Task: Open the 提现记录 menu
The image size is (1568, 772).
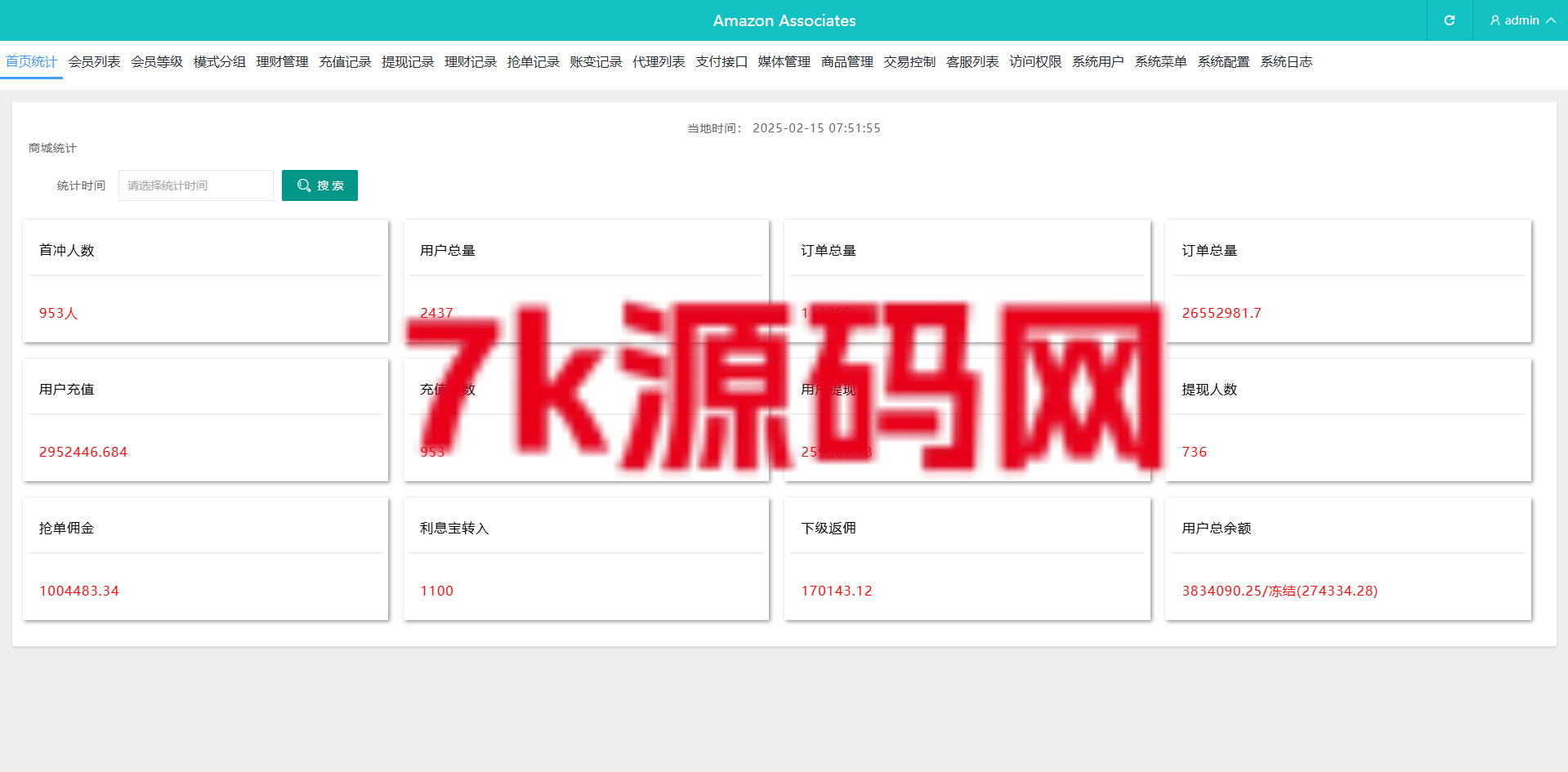Action: [408, 61]
